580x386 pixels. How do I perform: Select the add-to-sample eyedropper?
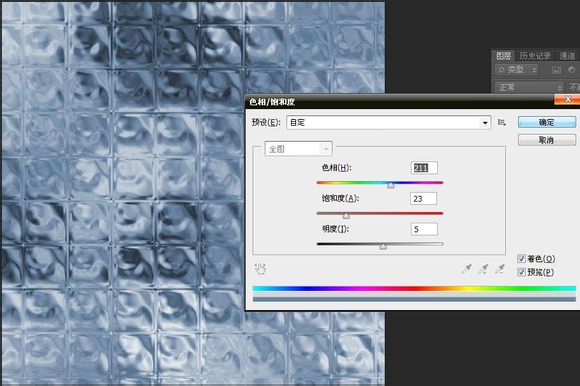(483, 269)
